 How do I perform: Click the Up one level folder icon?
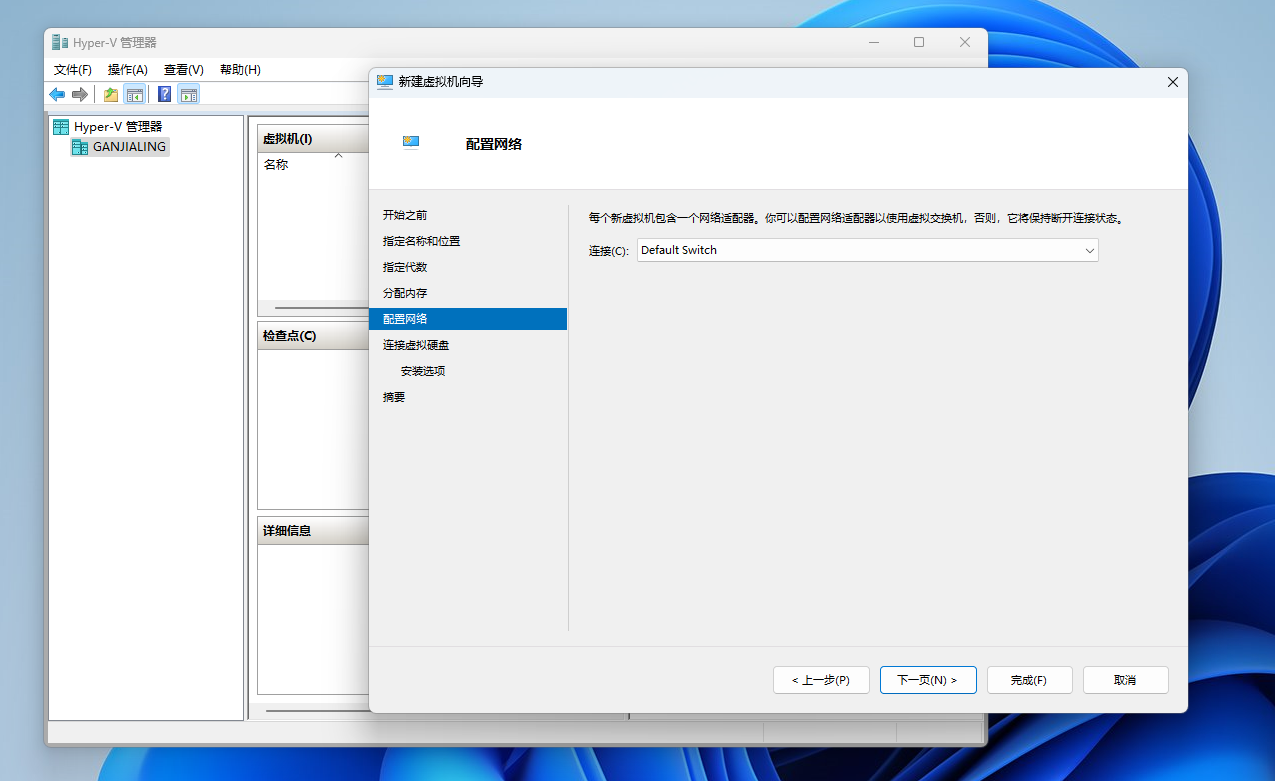coord(111,94)
